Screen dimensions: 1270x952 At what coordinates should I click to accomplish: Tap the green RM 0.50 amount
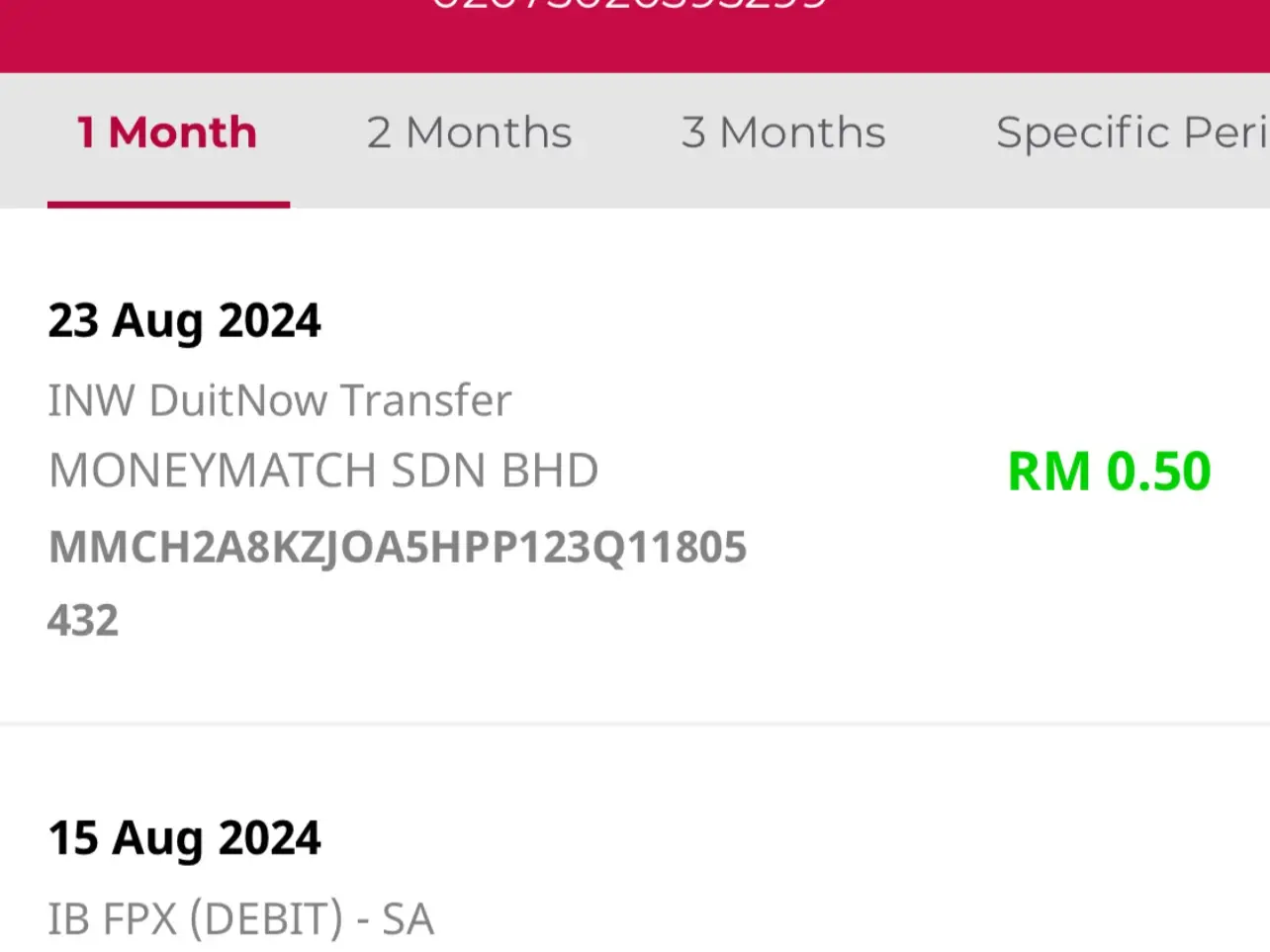1109,471
